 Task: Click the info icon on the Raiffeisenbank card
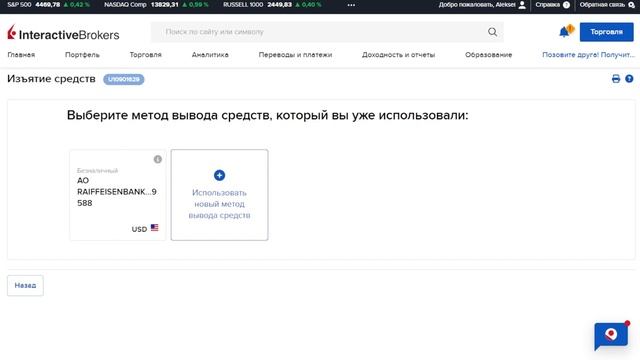pyautogui.click(x=158, y=159)
